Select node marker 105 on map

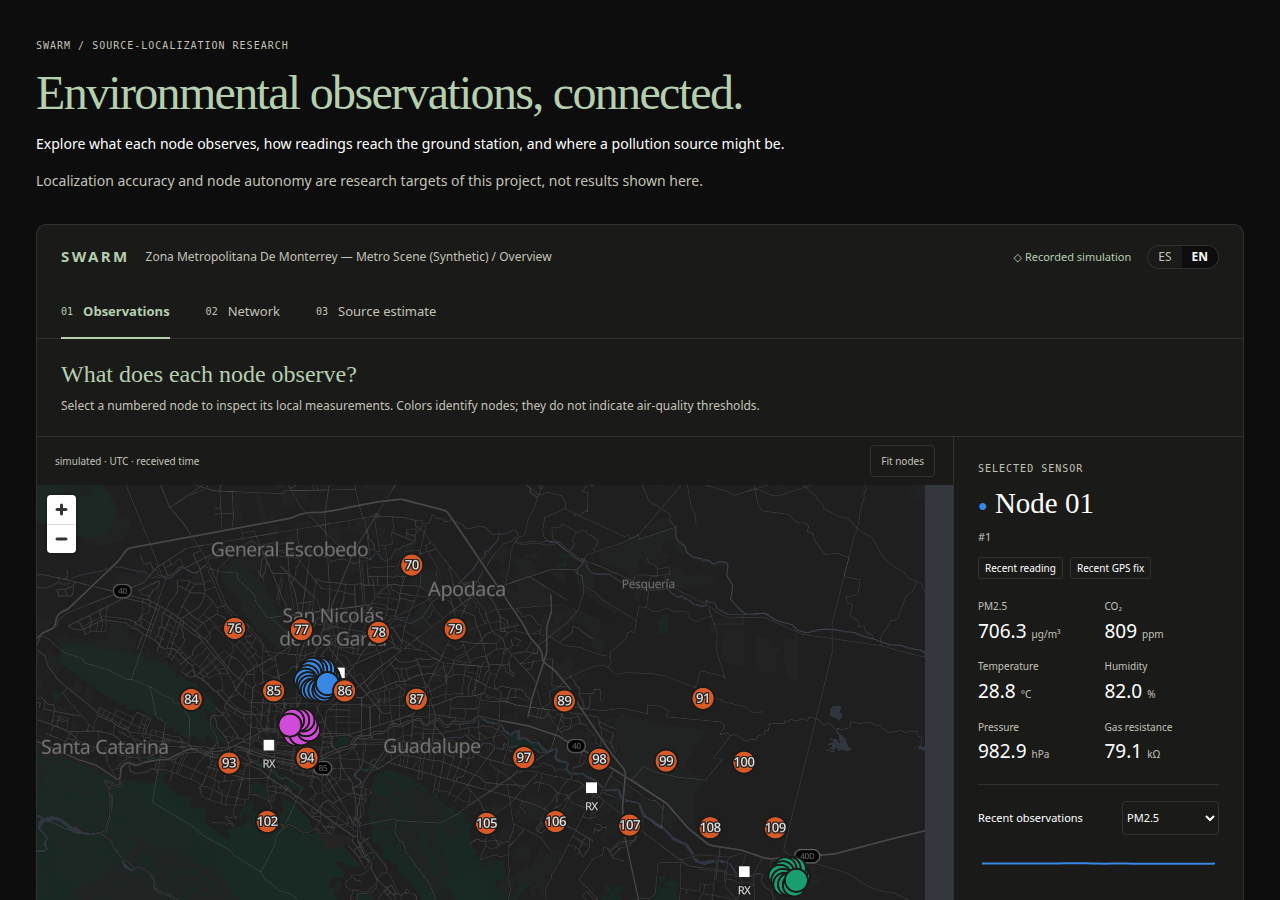point(487,824)
